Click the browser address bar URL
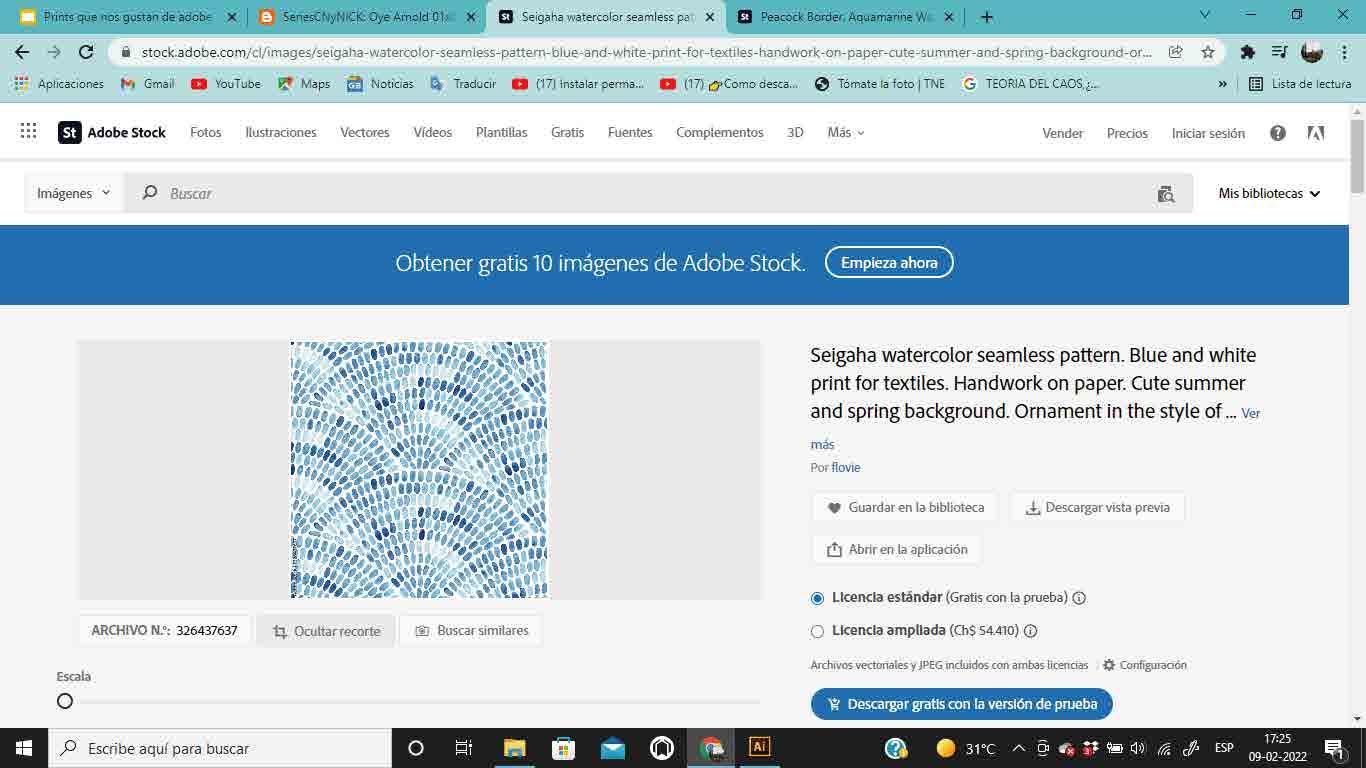Viewport: 1366px width, 768px height. (648, 52)
